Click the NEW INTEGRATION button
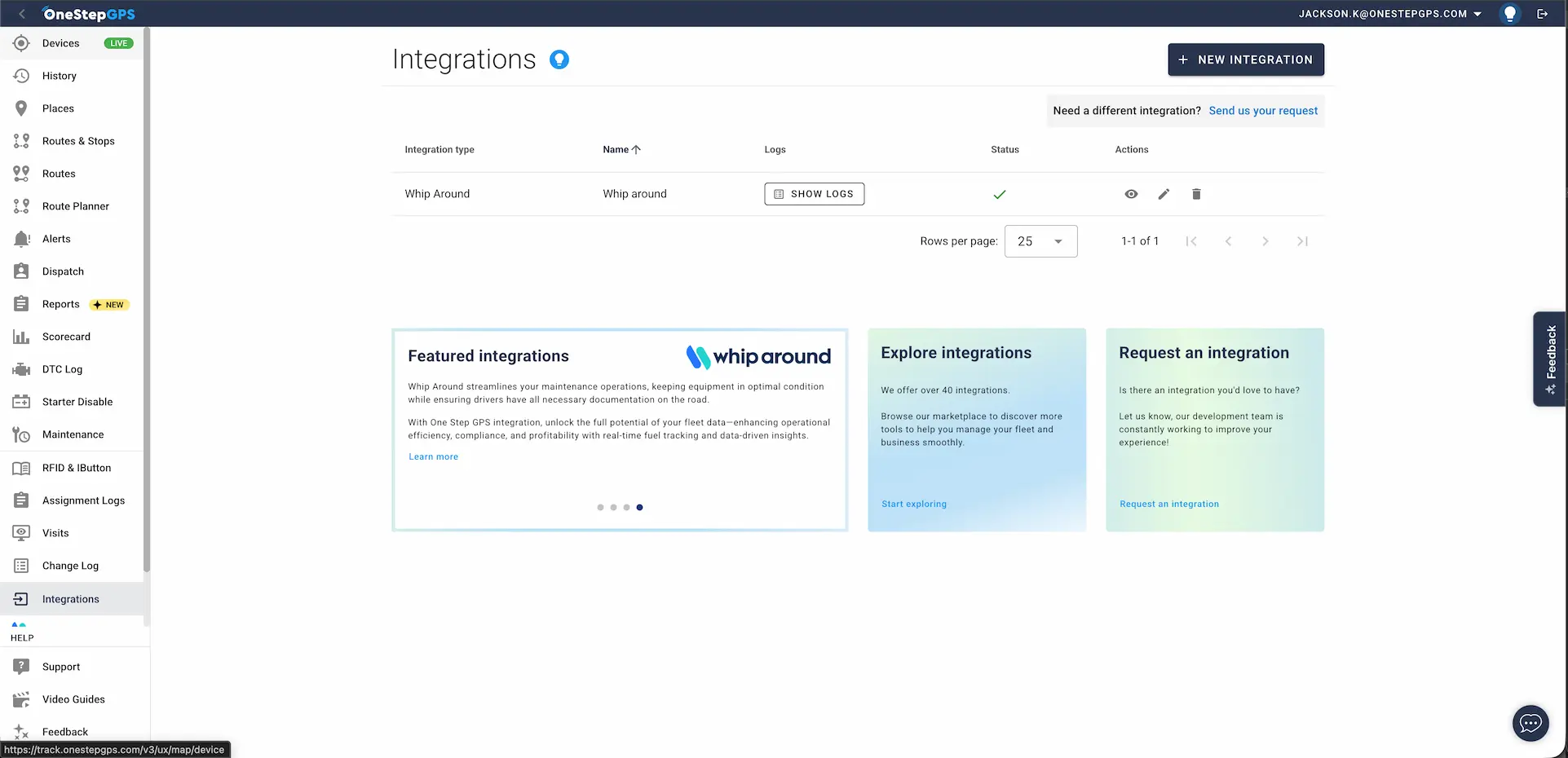This screenshot has height=758, width=1568. (1245, 59)
